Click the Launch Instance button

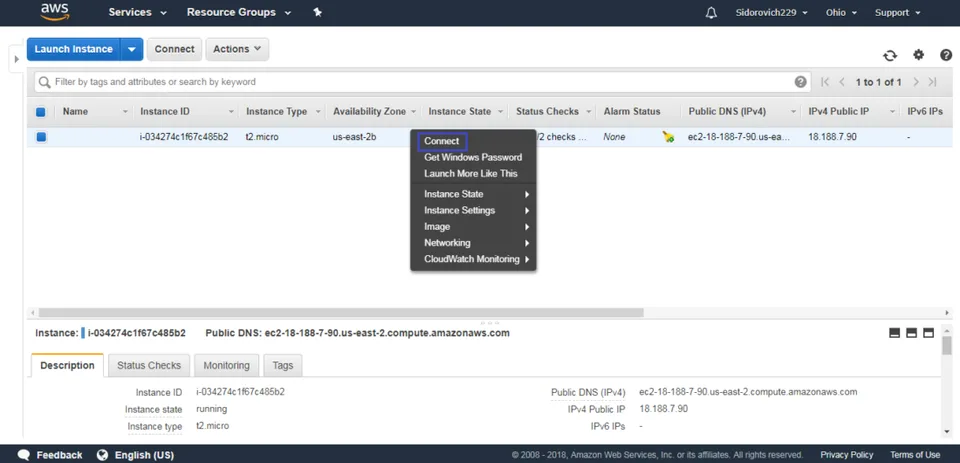coord(73,49)
